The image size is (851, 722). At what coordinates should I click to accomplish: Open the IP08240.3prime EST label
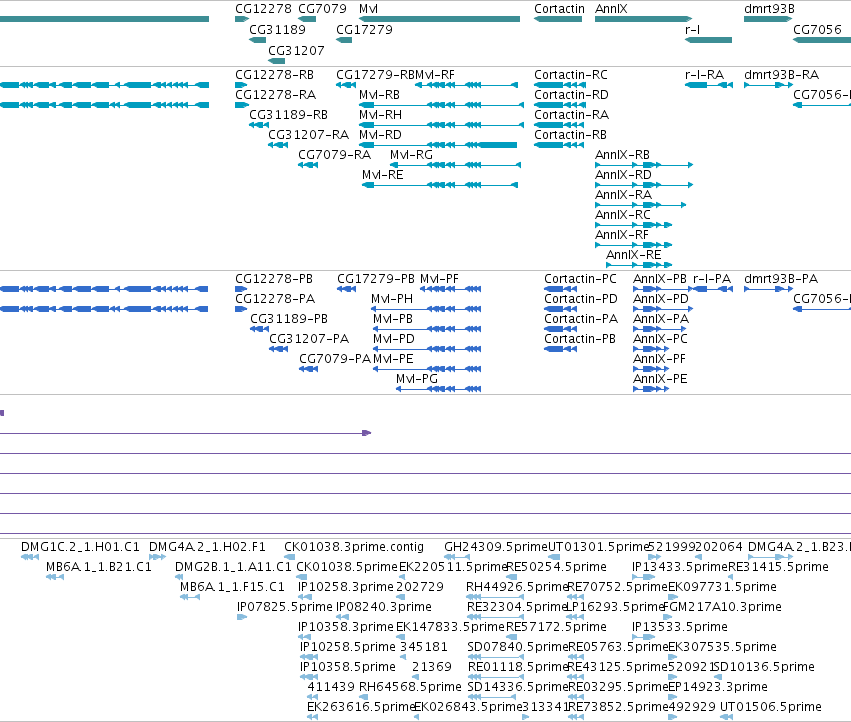384,607
